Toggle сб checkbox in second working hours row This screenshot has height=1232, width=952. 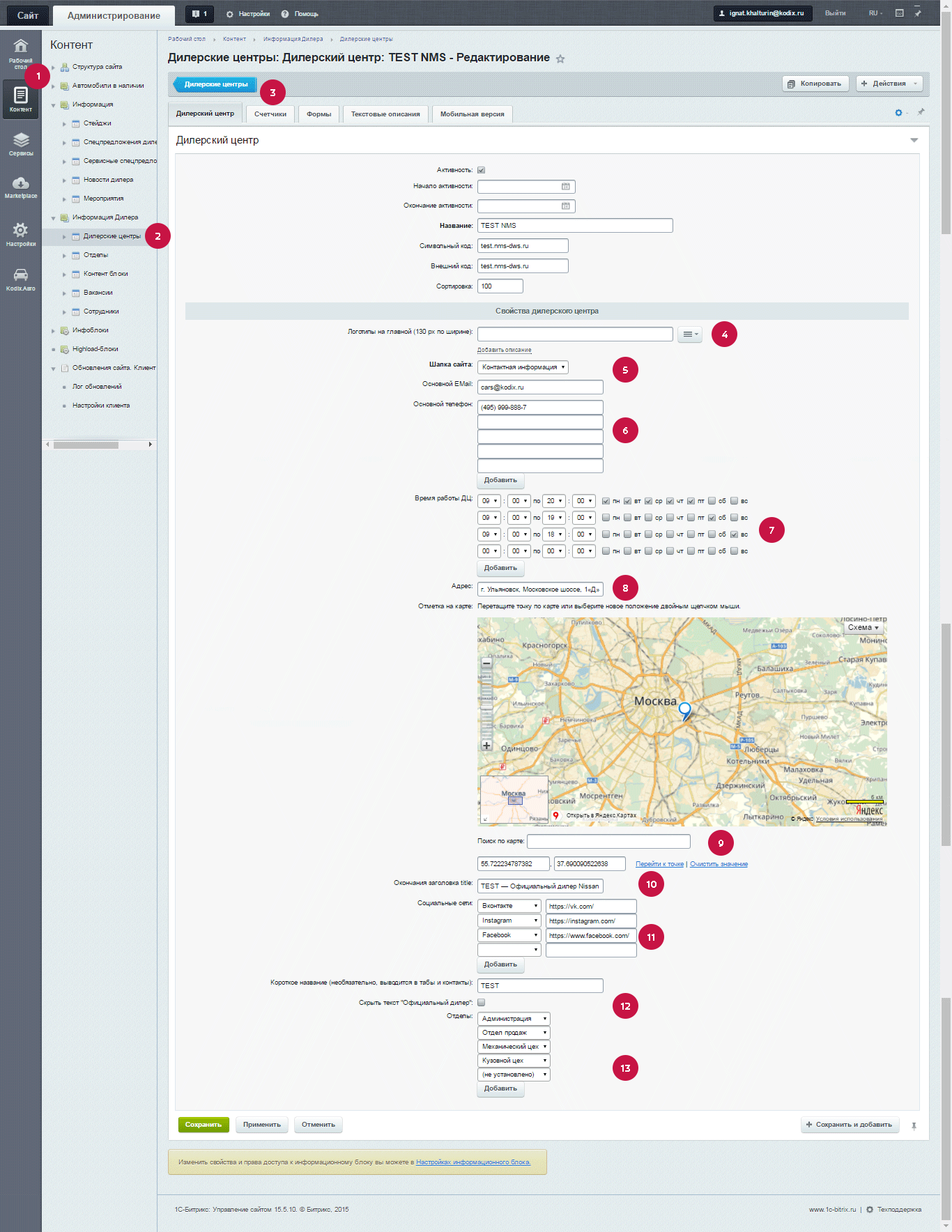point(712,518)
